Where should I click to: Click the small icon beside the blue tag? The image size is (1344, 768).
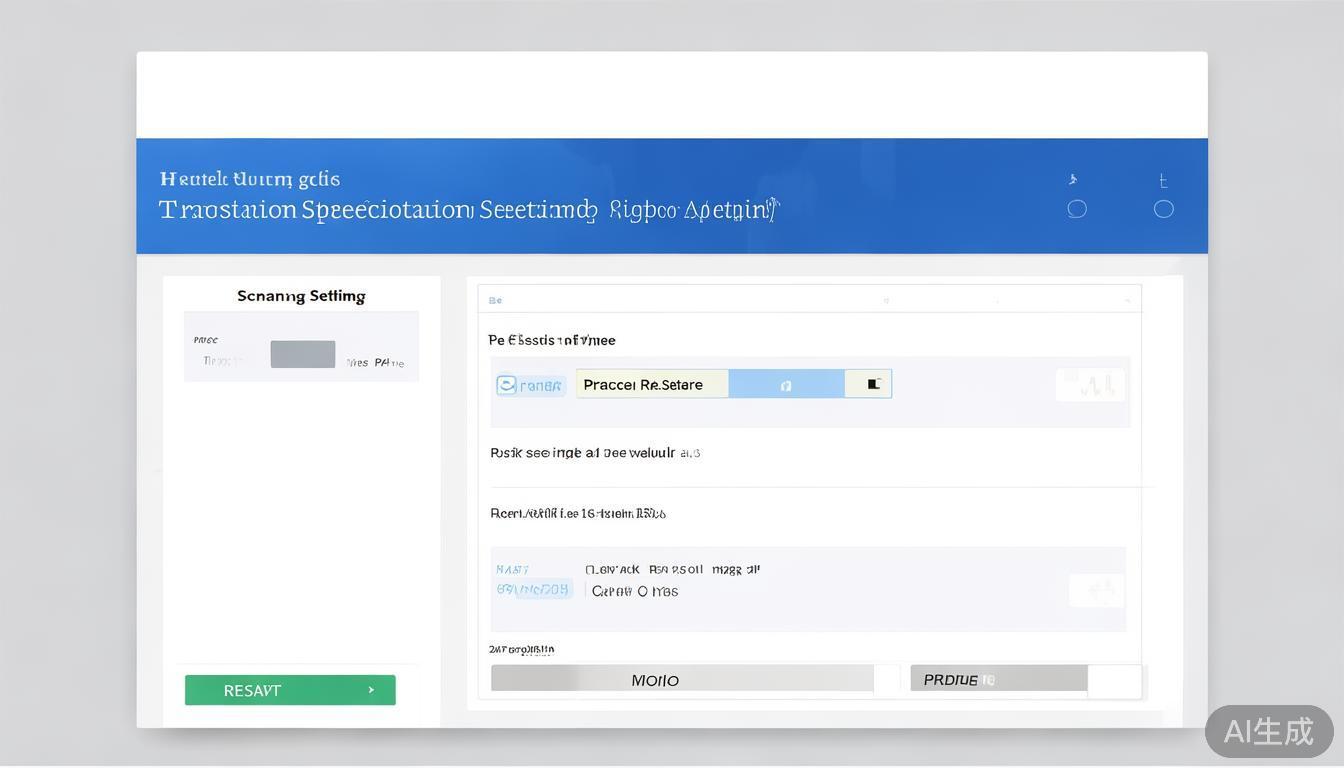[507, 385]
